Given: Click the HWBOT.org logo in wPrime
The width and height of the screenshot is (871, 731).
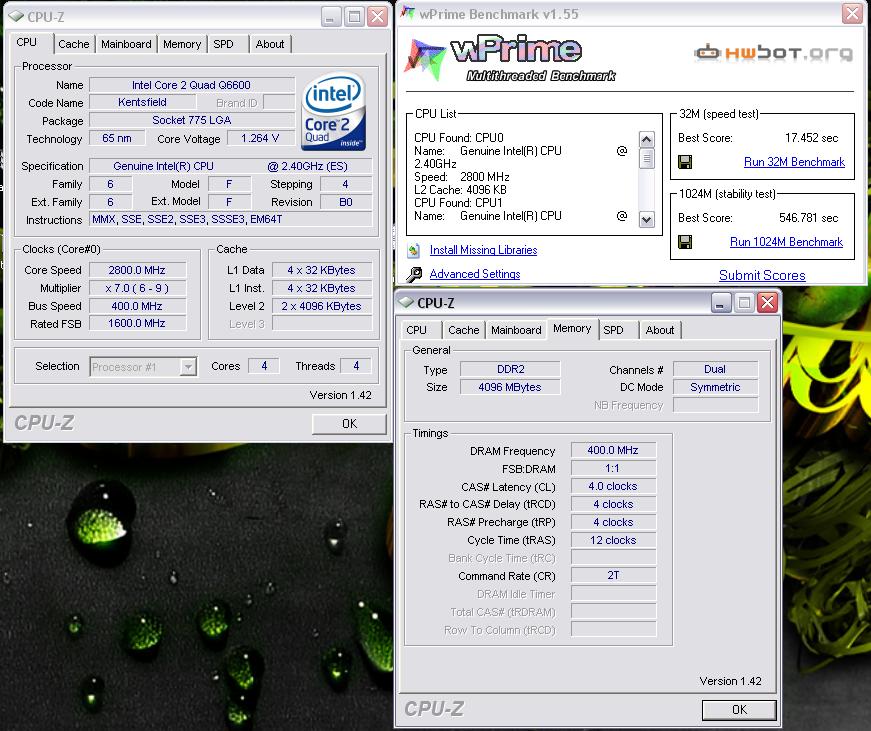Looking at the screenshot, I should (x=773, y=53).
